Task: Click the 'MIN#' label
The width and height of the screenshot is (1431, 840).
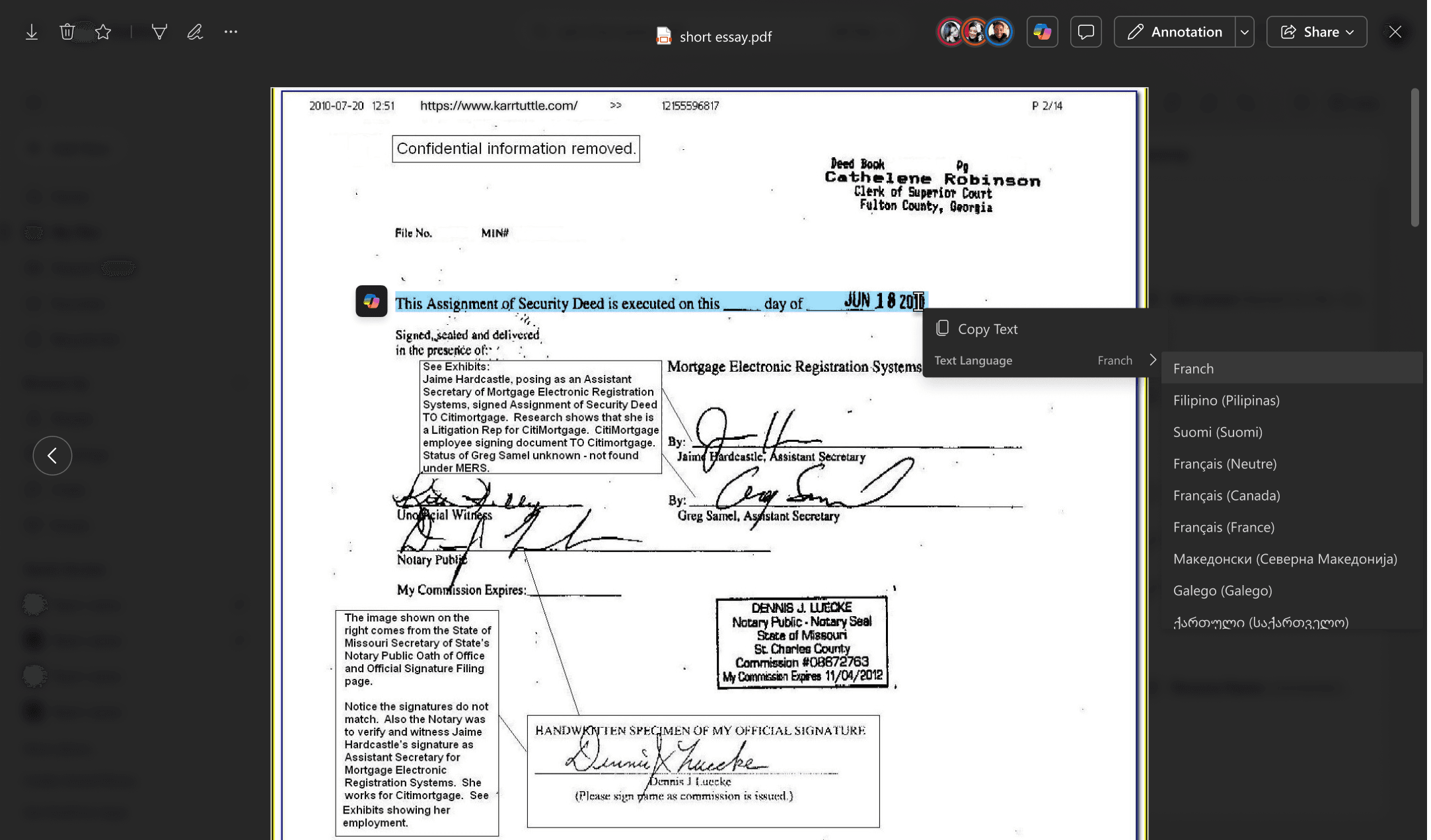Action: coord(495,233)
